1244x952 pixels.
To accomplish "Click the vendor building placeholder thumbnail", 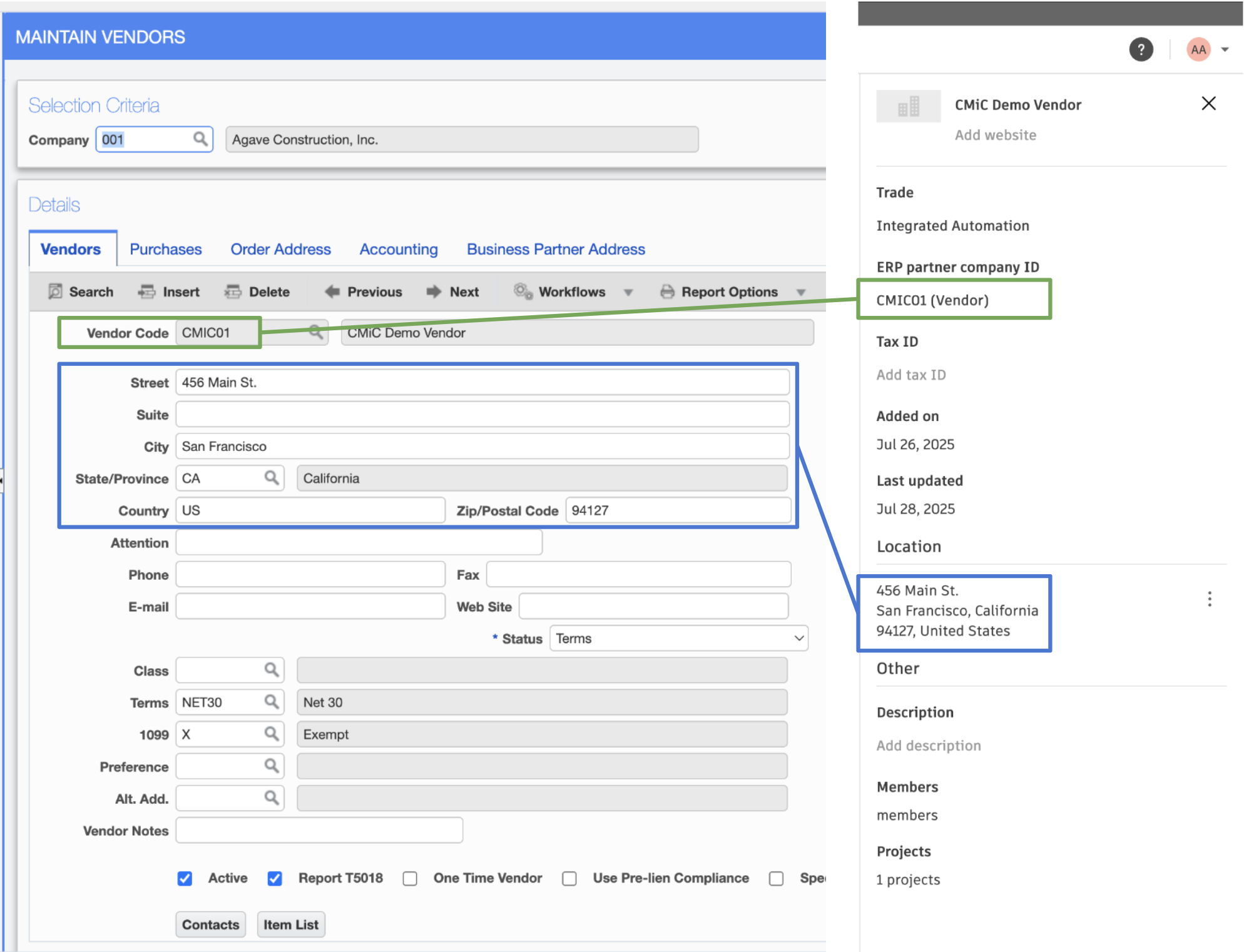I will click(x=908, y=106).
